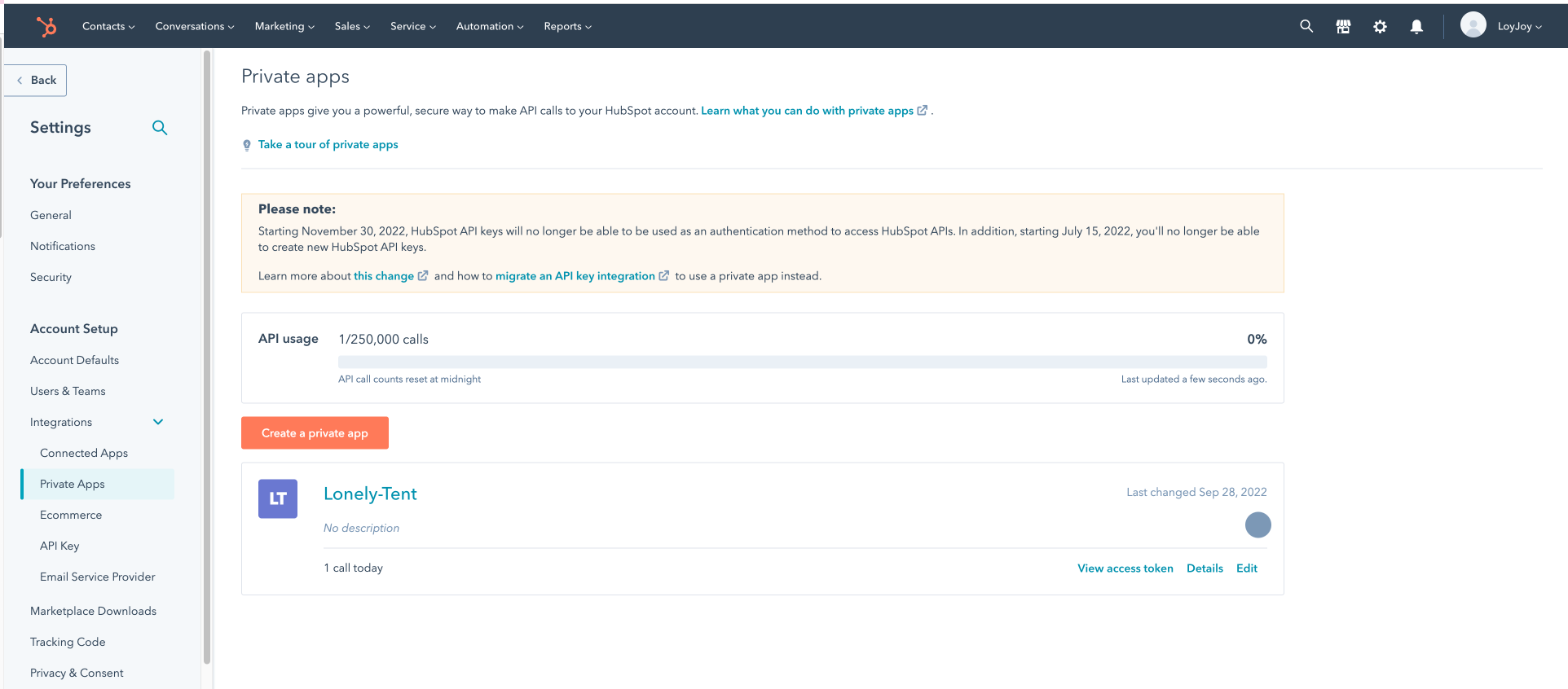Click the LT app avatar icon

point(278,498)
